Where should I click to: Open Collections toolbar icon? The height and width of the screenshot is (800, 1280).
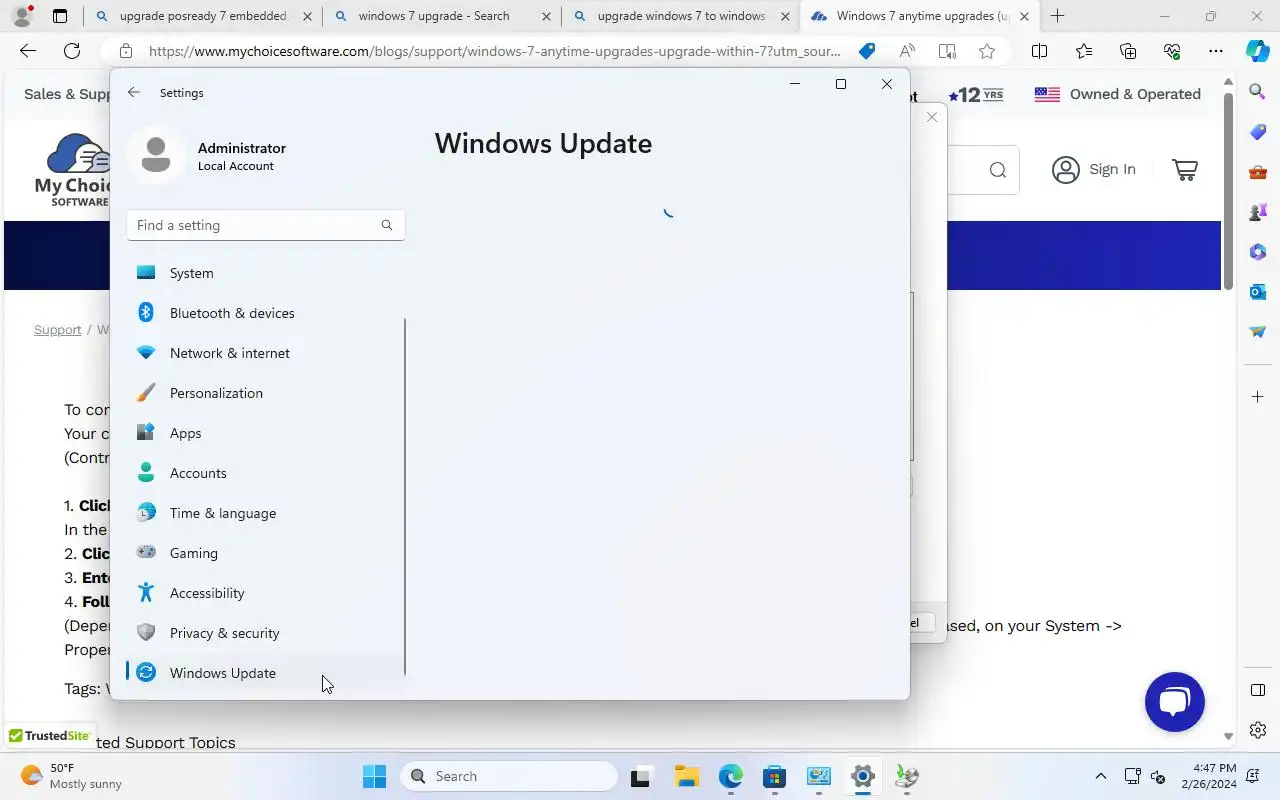tap(1128, 51)
